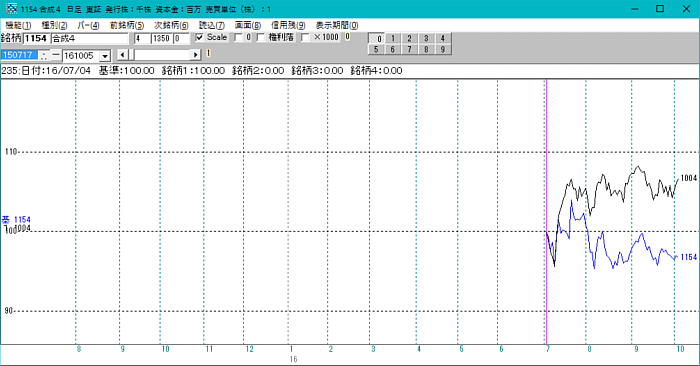Click the scrollbar right arrow

(x=196, y=55)
